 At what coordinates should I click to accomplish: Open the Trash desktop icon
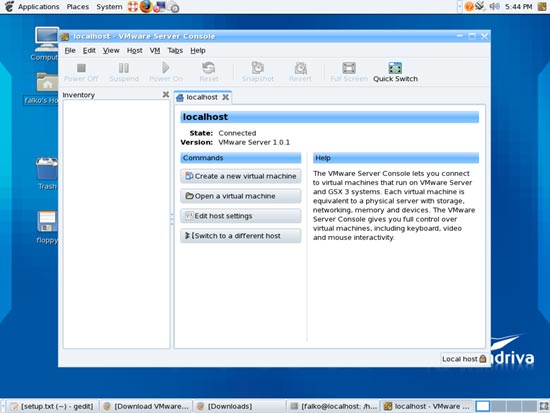pyautogui.click(x=47, y=174)
